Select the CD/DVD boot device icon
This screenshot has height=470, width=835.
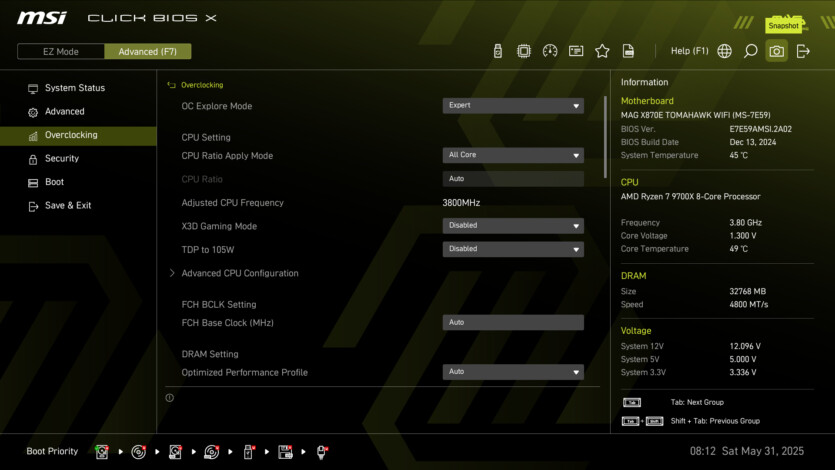pyautogui.click(x=138, y=452)
